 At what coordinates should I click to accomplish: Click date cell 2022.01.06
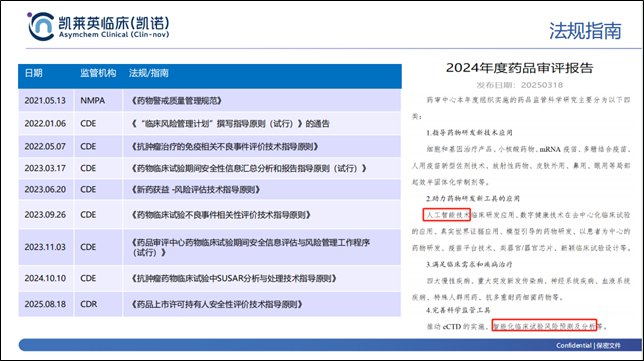tap(45, 124)
